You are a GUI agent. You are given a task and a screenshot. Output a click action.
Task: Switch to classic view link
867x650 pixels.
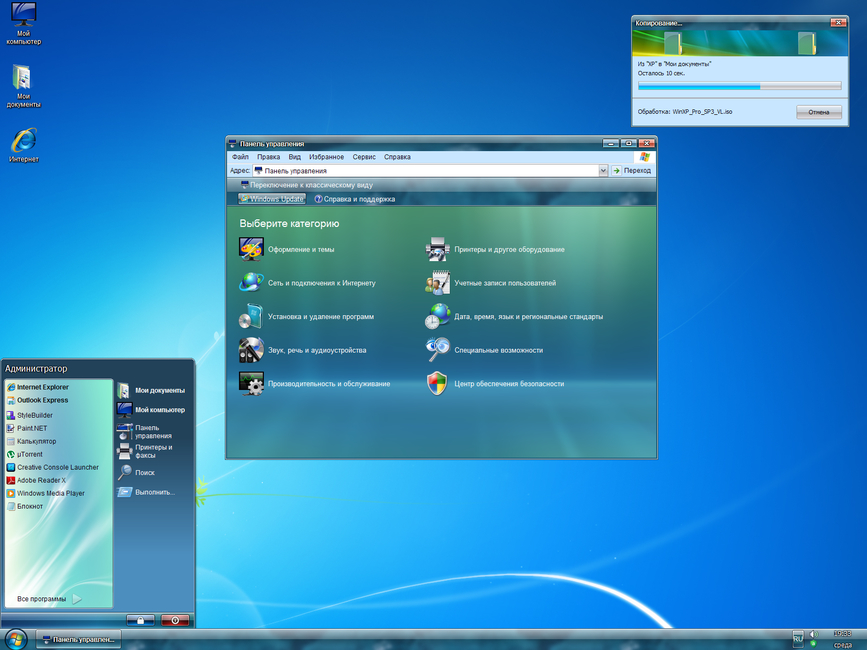(307, 185)
